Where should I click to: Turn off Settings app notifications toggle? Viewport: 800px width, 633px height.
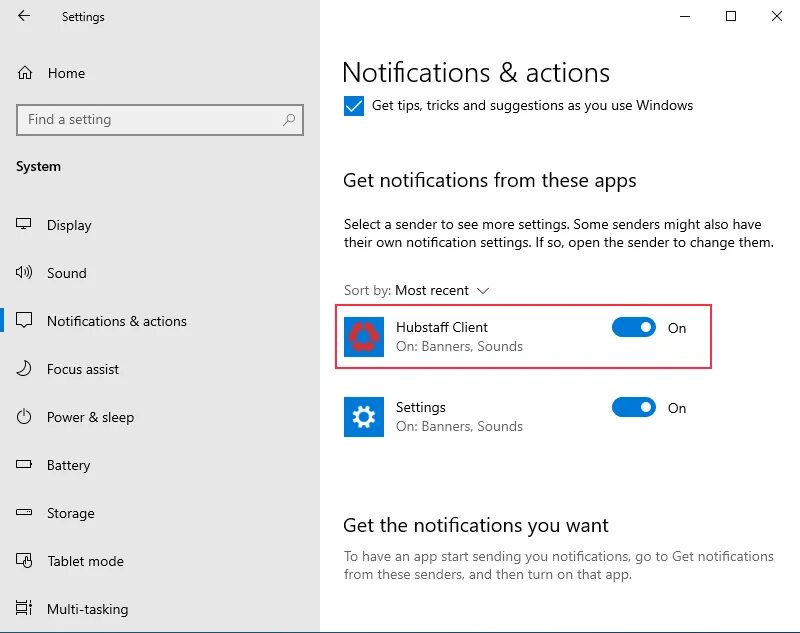point(634,408)
